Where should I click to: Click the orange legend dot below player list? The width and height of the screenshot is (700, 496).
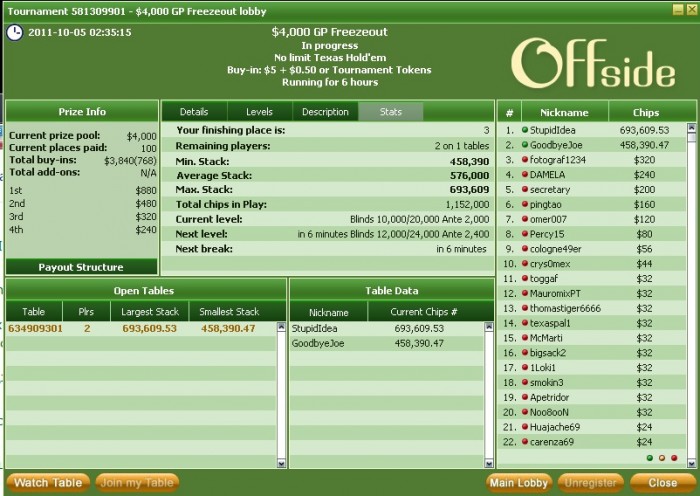coord(662,458)
